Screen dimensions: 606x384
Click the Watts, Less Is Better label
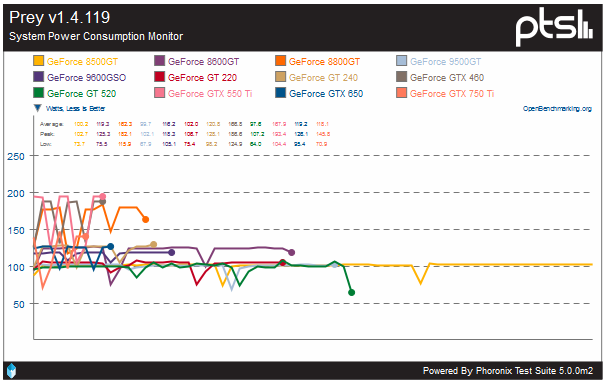75,109
